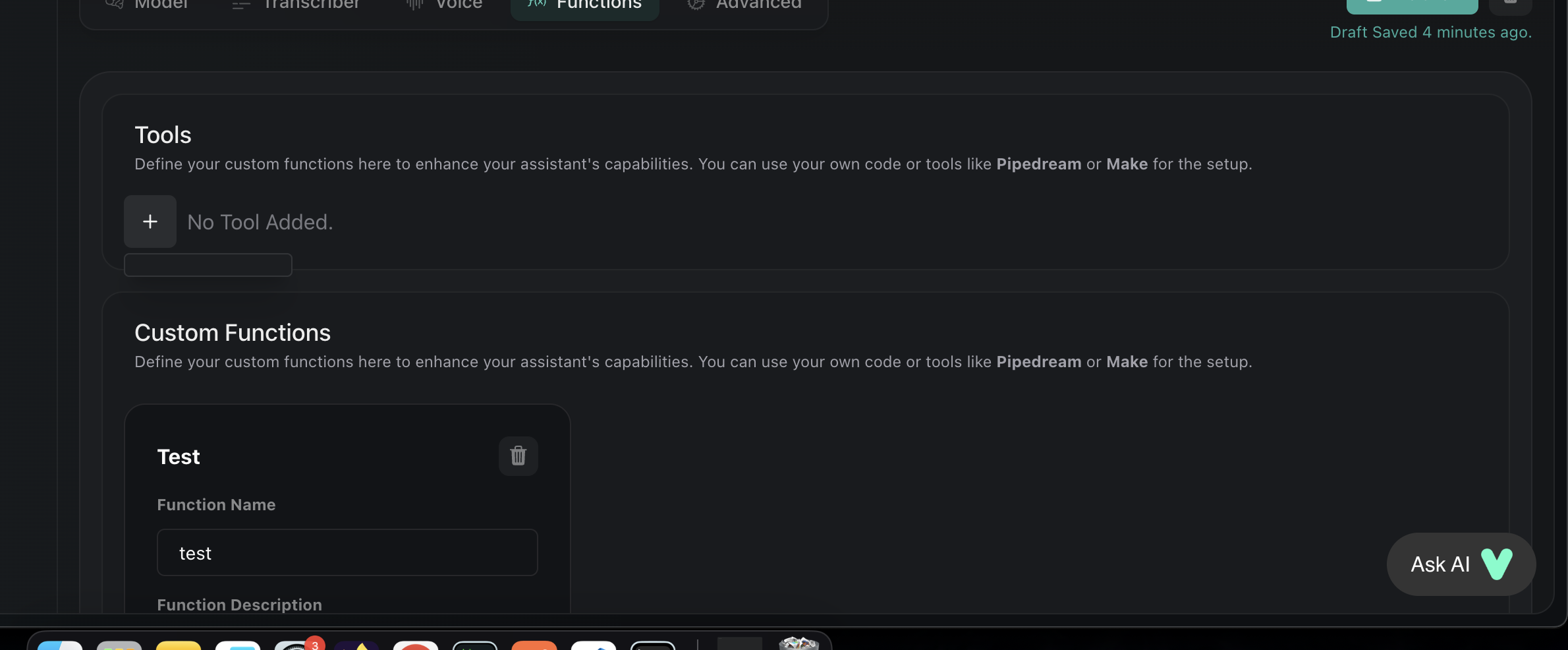Click the plus icon to add a tool

pyautogui.click(x=150, y=222)
